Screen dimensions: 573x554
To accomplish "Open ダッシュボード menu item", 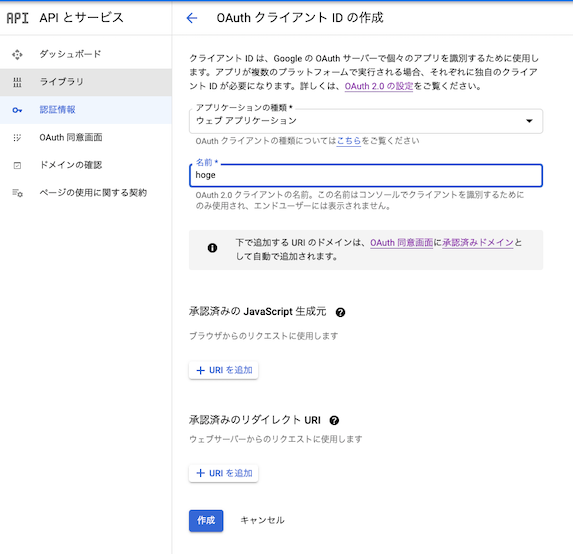I will [86, 54].
